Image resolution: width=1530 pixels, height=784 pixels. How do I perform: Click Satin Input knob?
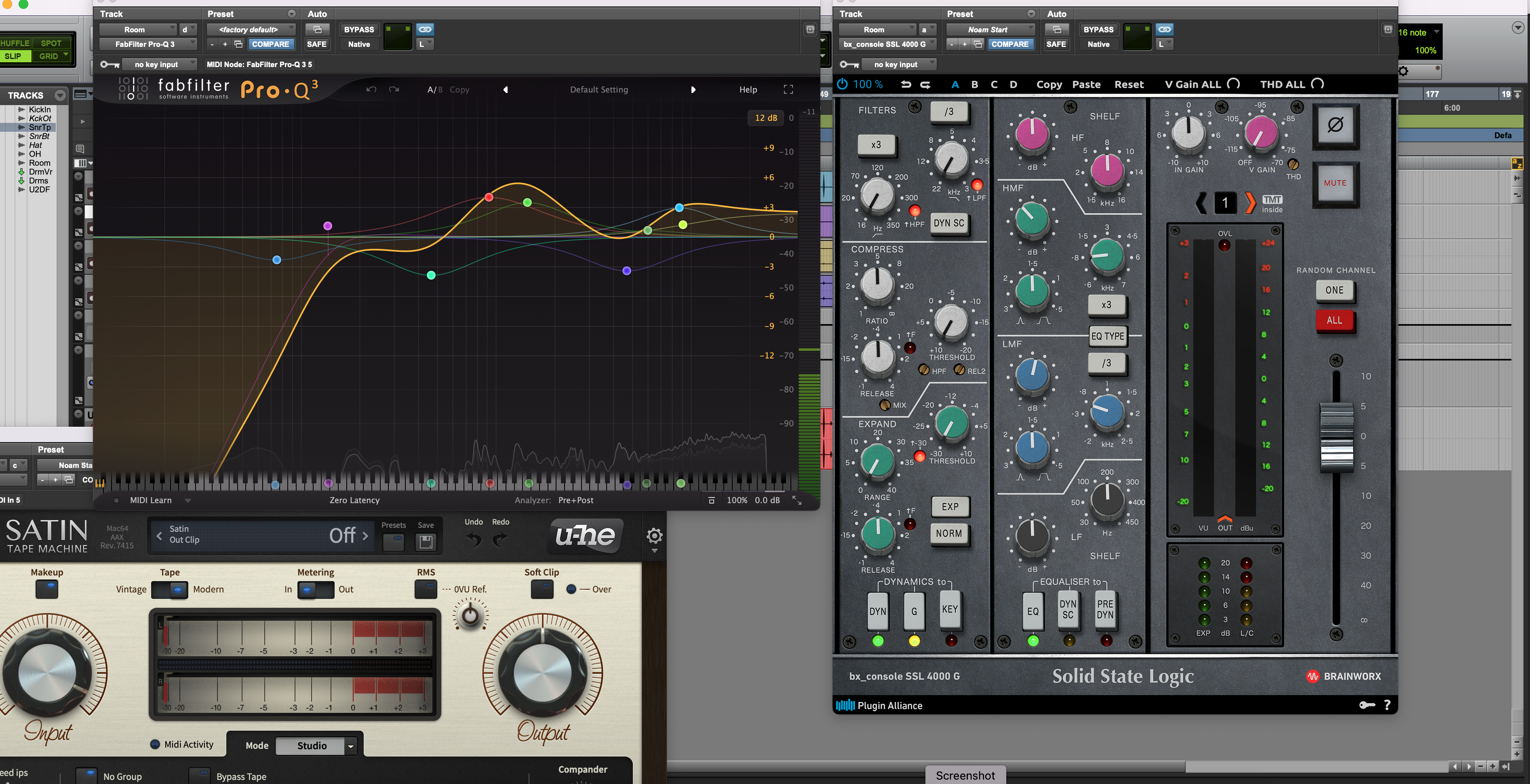pyautogui.click(x=48, y=672)
